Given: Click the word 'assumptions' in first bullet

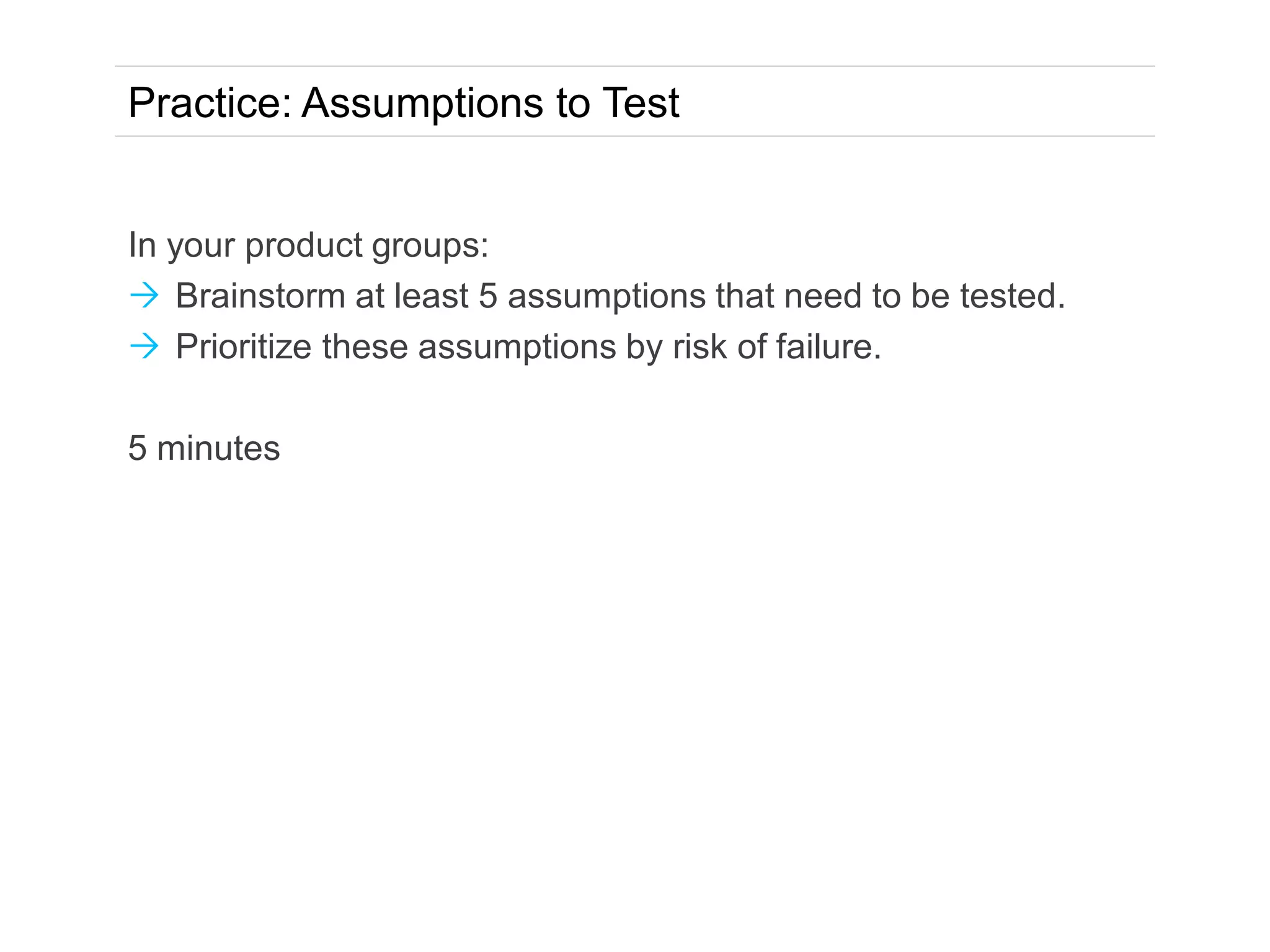Looking at the screenshot, I should coord(606,297).
